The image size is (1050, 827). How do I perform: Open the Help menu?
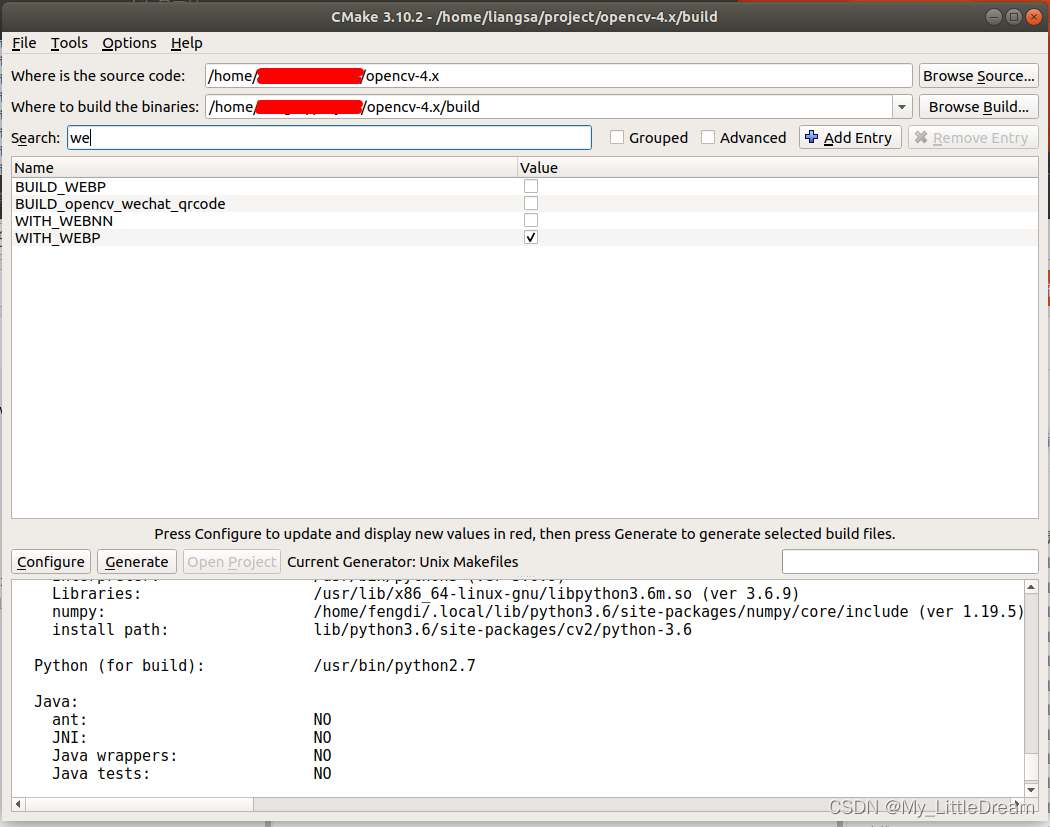186,43
